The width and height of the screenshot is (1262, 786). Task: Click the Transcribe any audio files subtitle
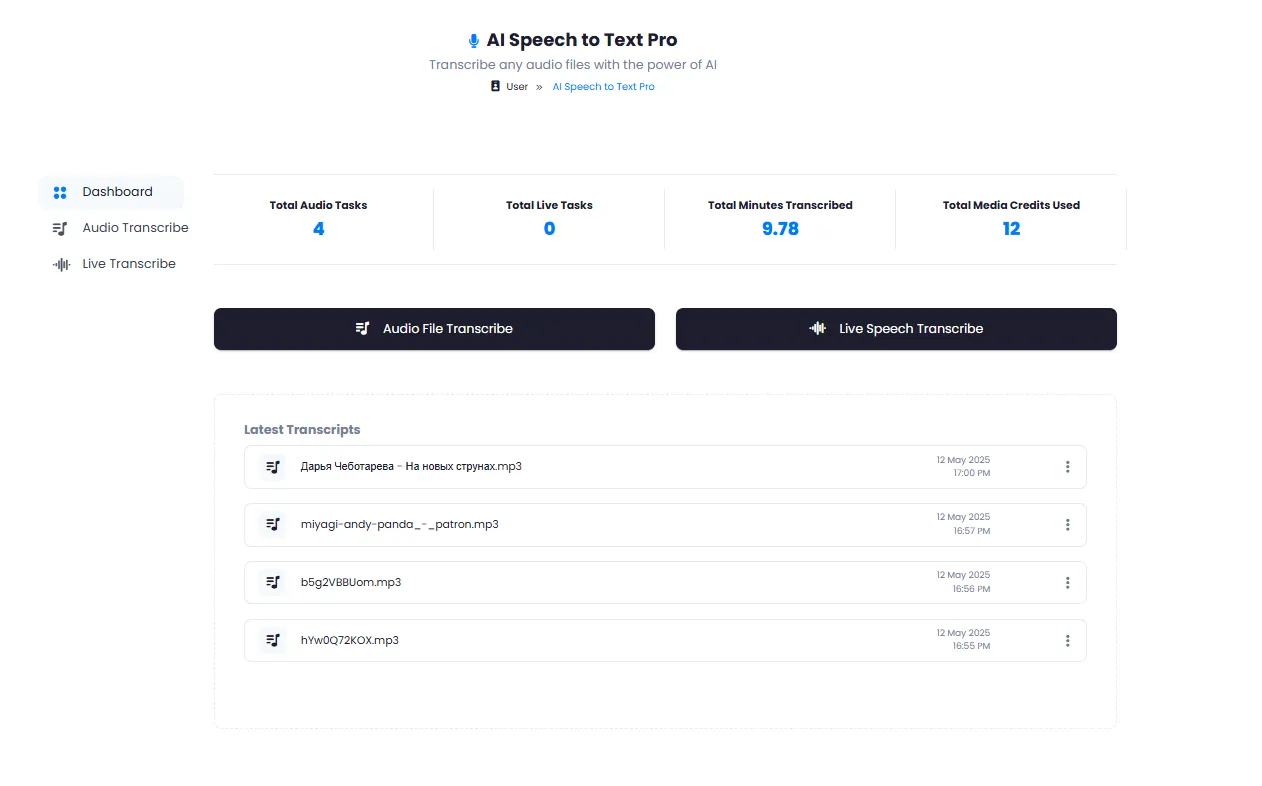pyautogui.click(x=573, y=65)
